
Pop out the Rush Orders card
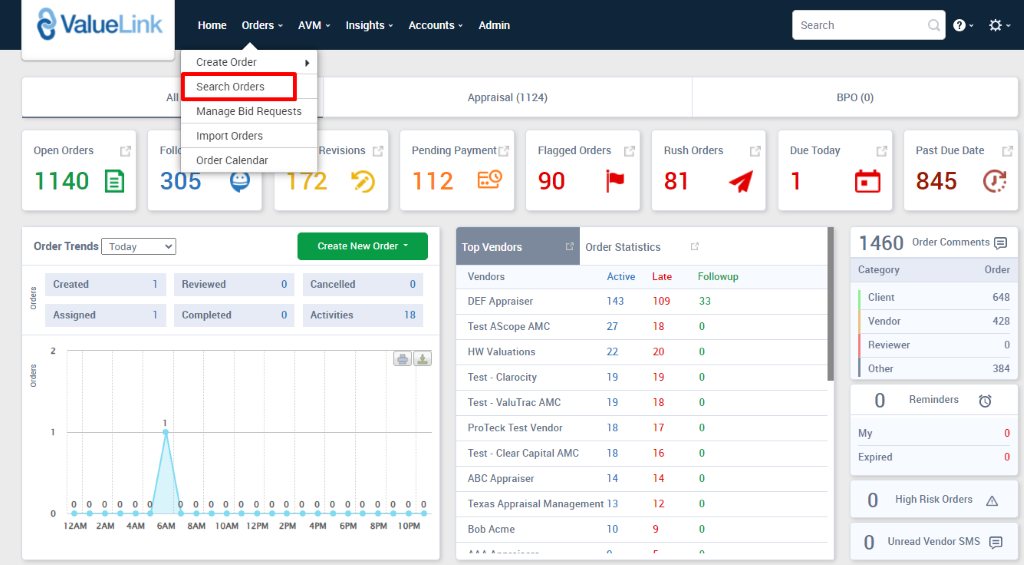click(x=755, y=152)
